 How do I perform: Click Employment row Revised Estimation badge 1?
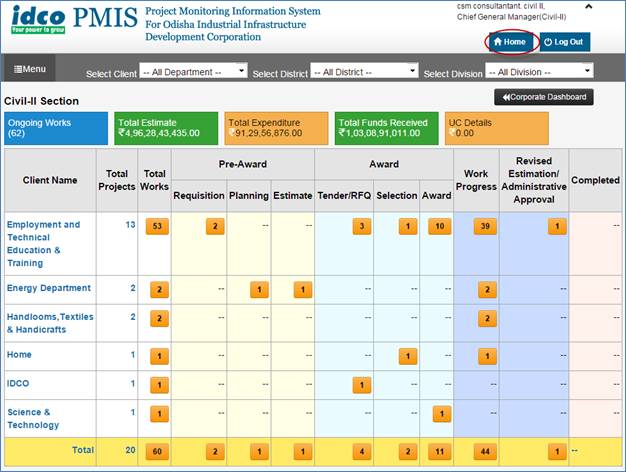[x=557, y=226]
